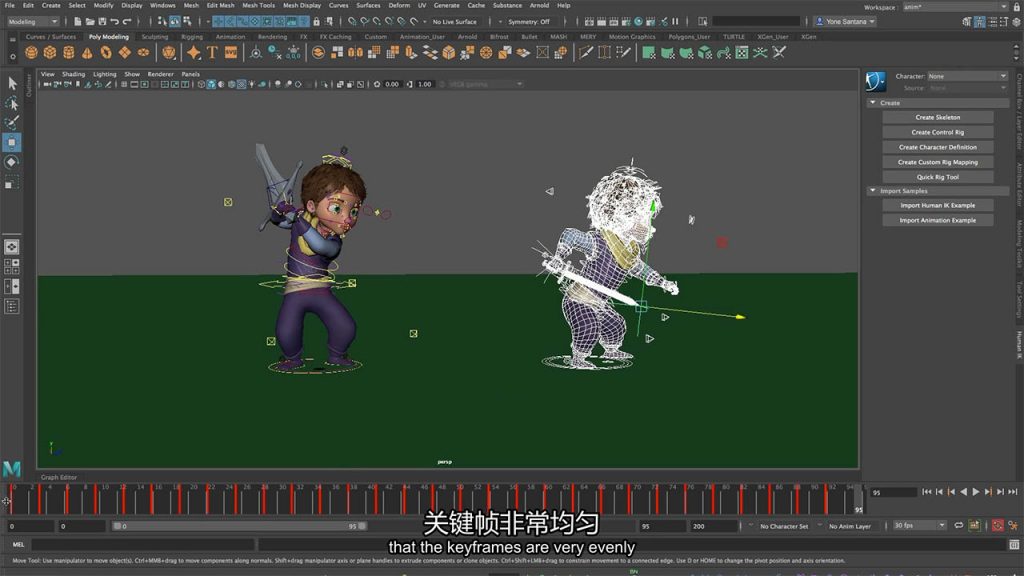Click the time range slider bar
This screenshot has height=576, width=1024.
point(240,526)
